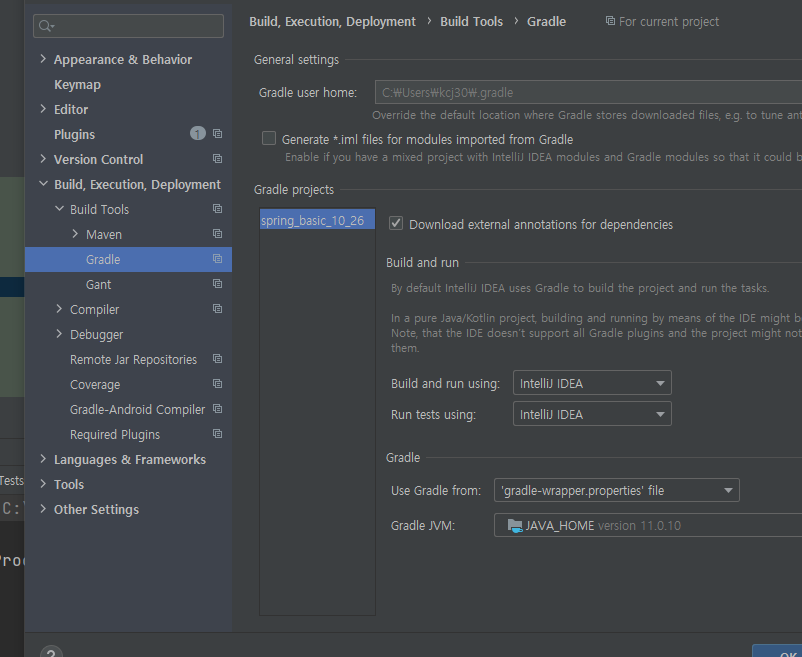
Task: Open the Use Gradle from dropdown
Action: tap(617, 490)
